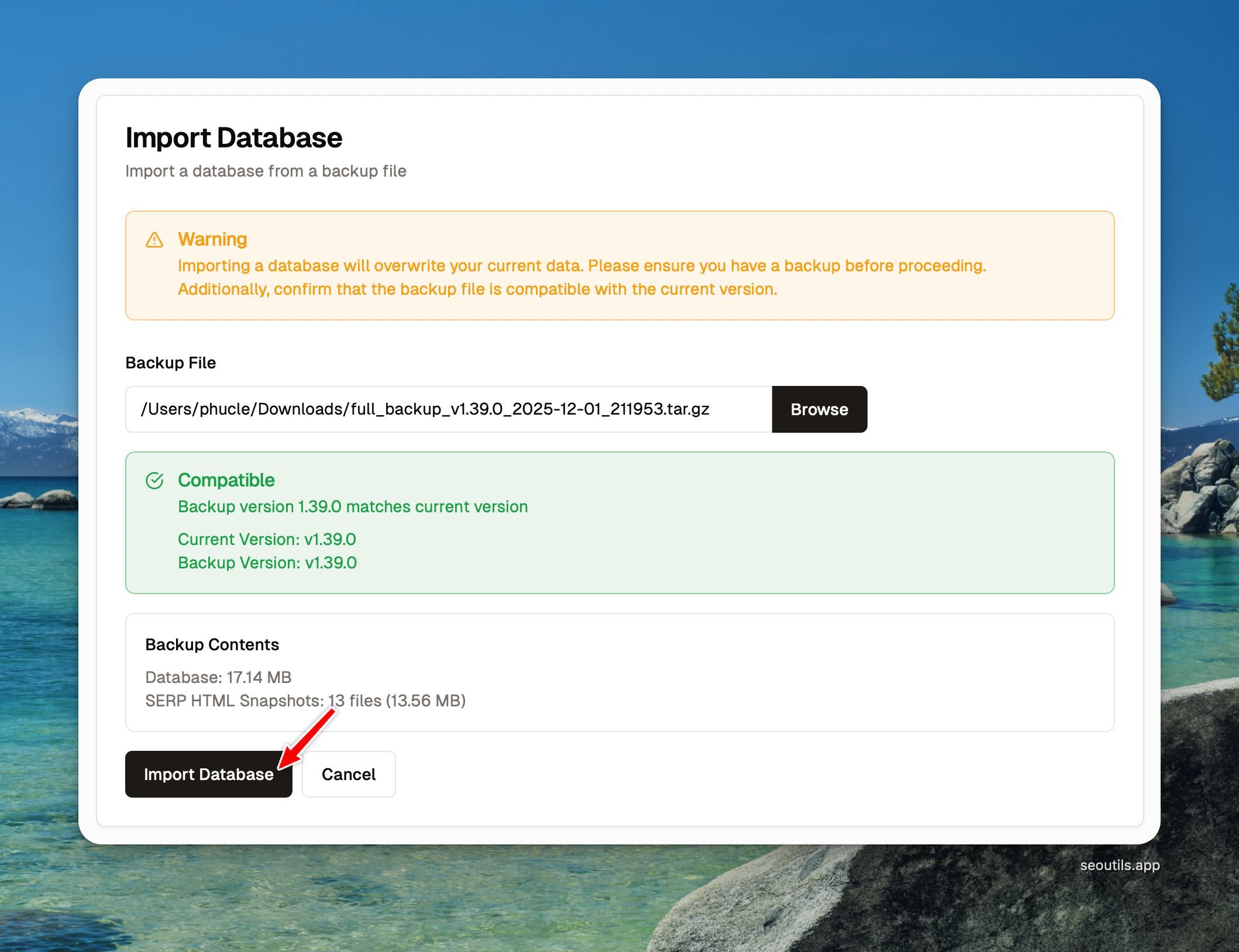Click the 'Backup Version: v1.39.0' line

(x=267, y=563)
